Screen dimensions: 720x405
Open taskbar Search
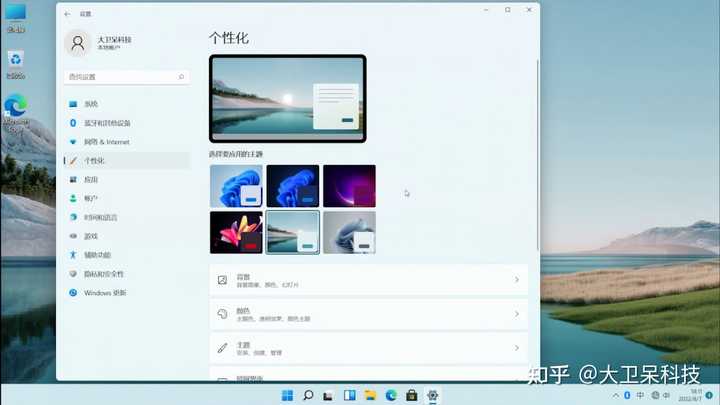pos(308,395)
